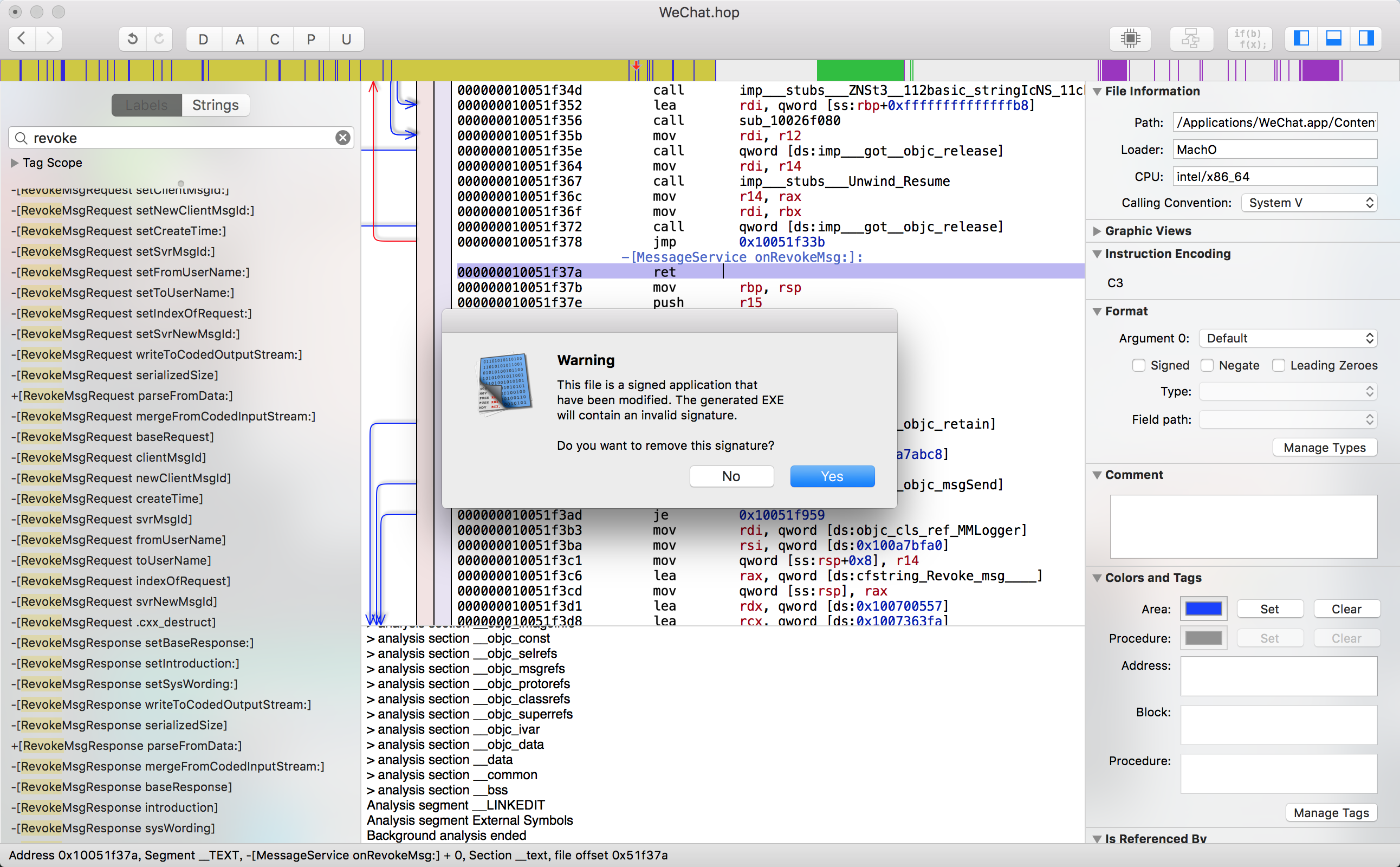1400x867 pixels.
Task: Click Yes to remove the signature
Action: (x=832, y=476)
